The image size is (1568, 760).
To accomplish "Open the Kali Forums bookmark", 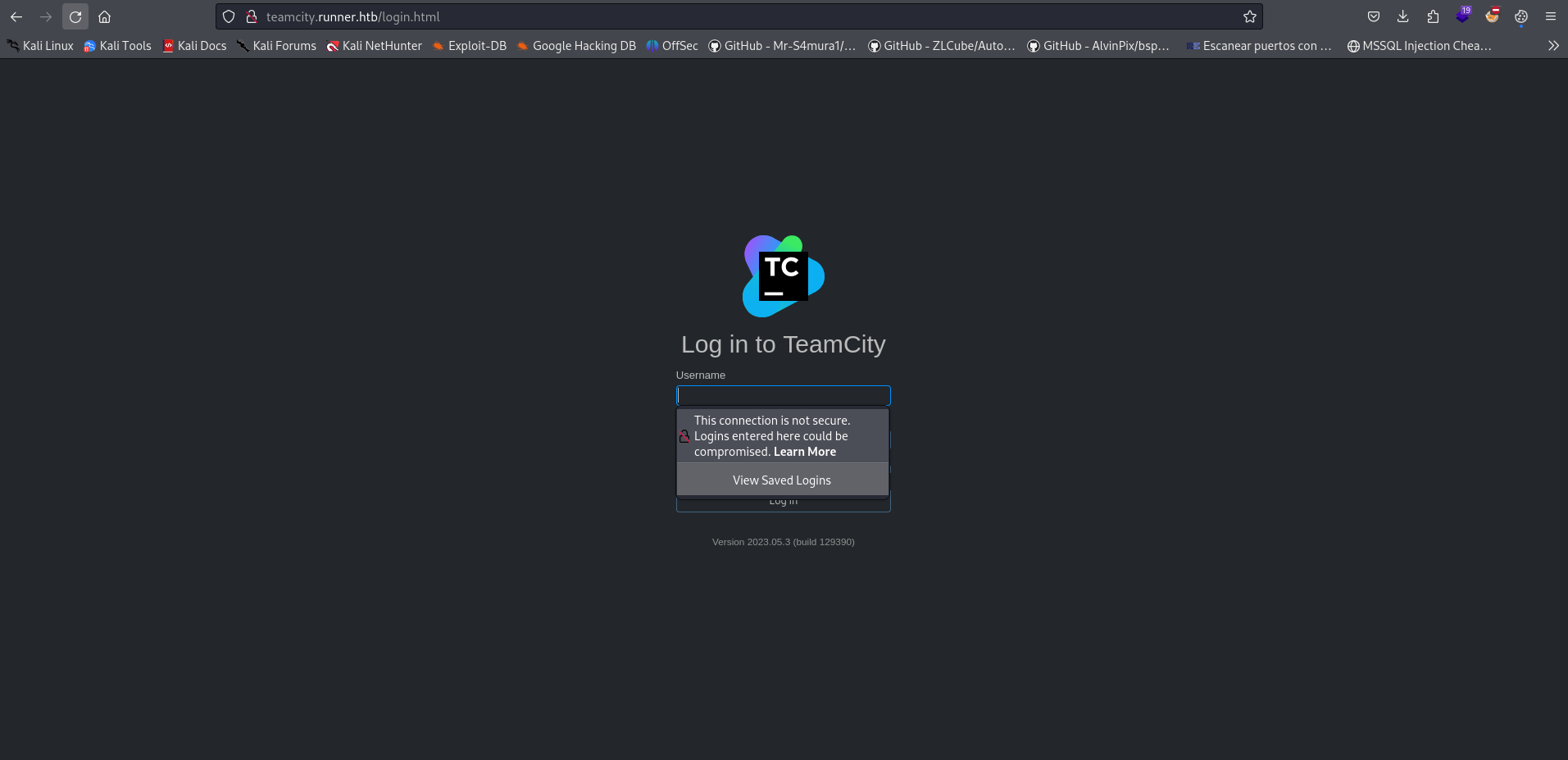I will (276, 46).
